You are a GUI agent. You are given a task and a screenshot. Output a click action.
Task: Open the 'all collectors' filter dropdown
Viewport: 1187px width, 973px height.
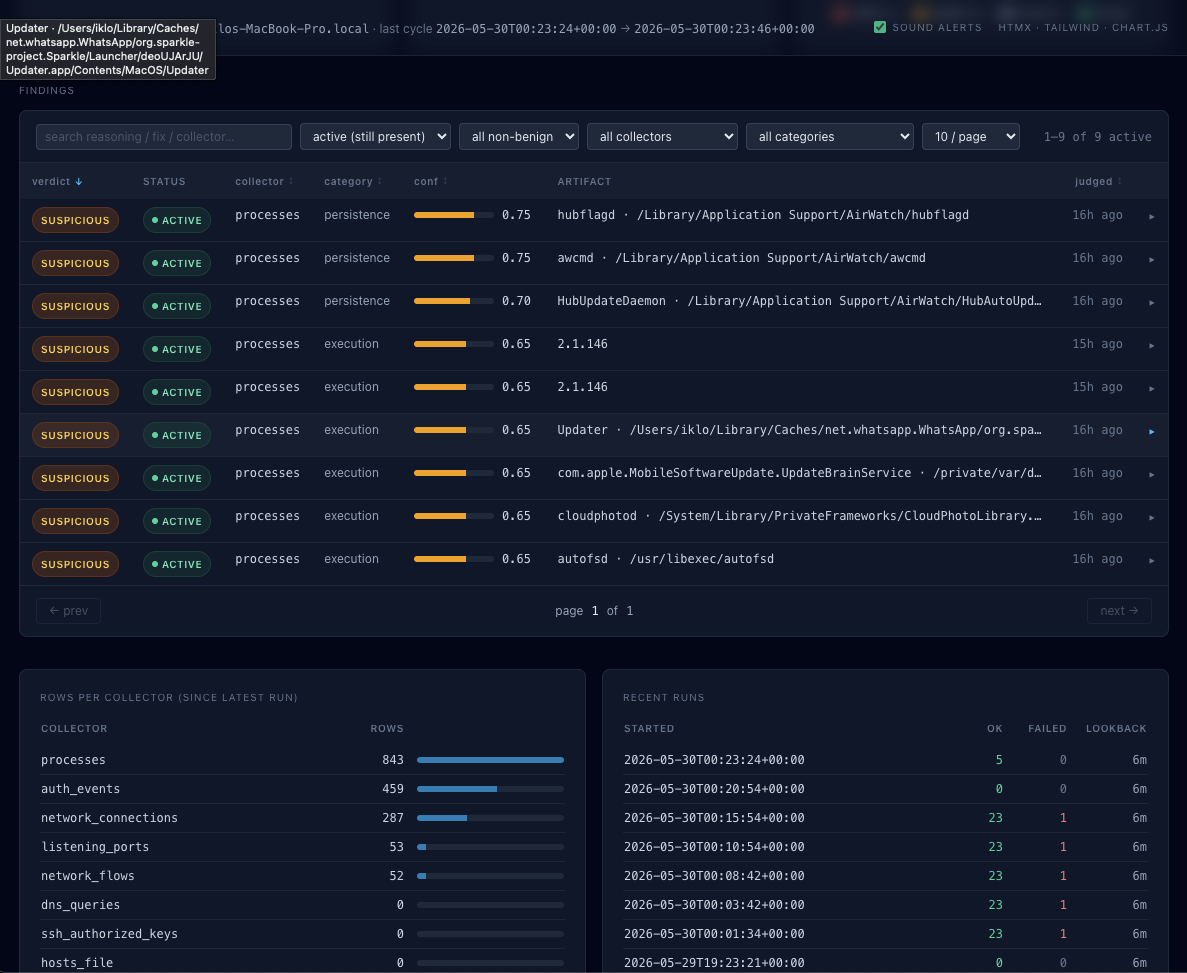tap(662, 137)
